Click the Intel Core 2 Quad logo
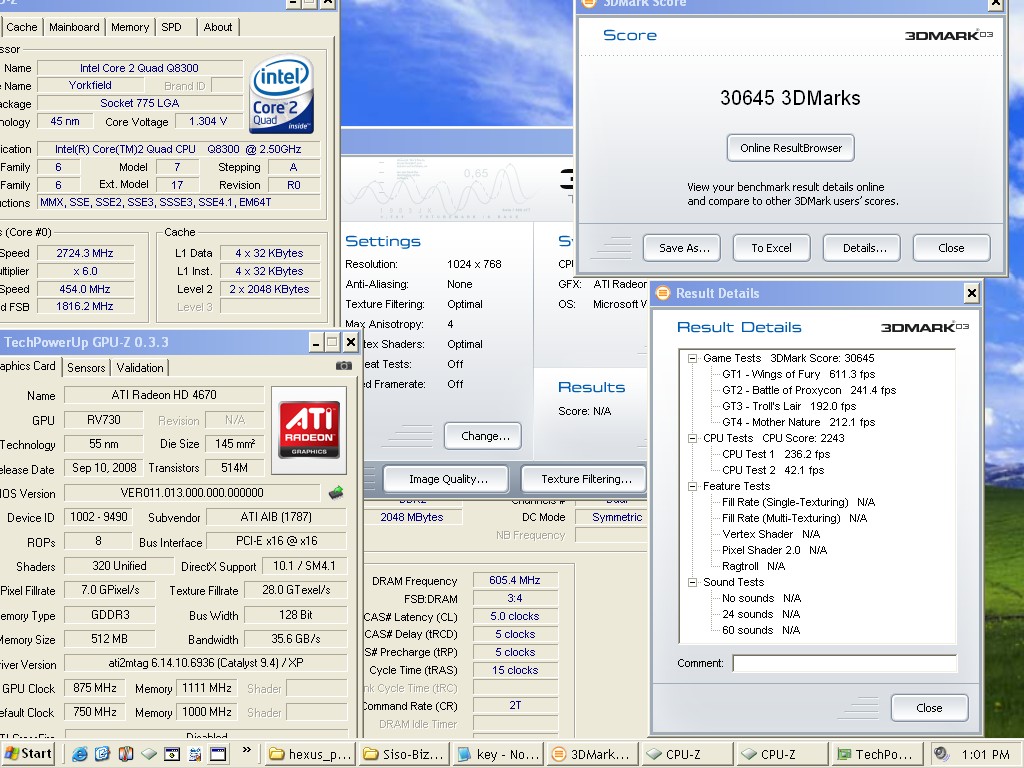1024x768 pixels. [281, 95]
